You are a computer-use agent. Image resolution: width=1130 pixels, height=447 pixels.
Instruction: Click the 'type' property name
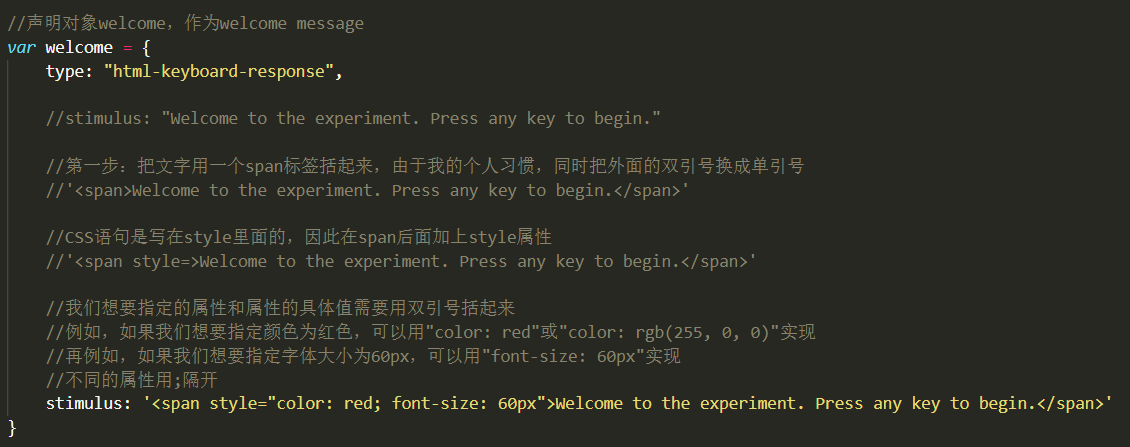click(65, 71)
